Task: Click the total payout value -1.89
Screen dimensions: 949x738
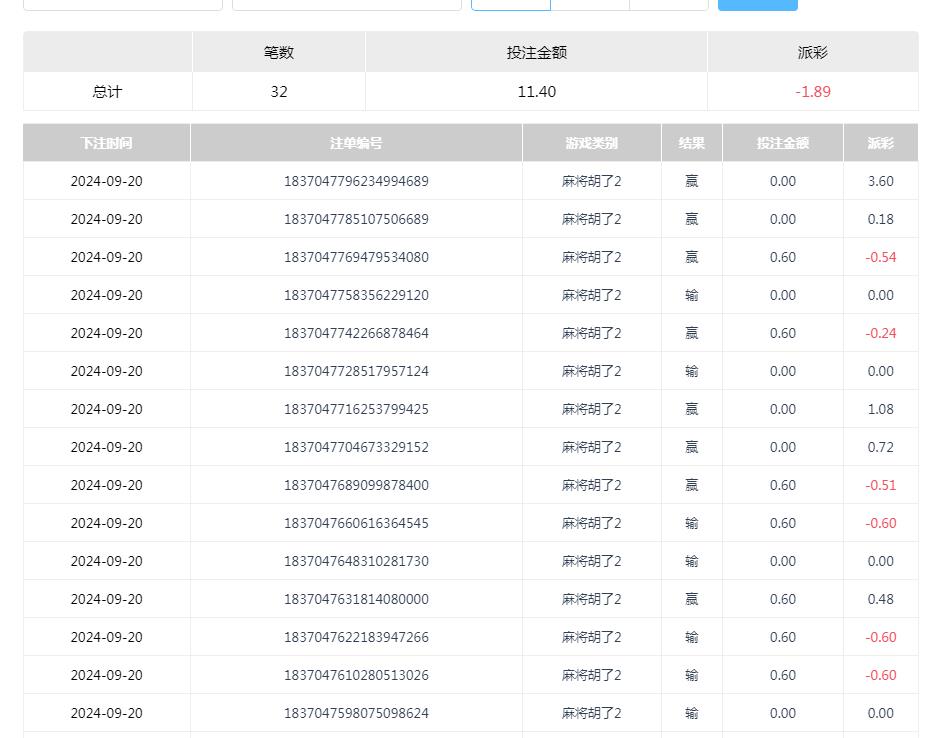Action: (812, 91)
